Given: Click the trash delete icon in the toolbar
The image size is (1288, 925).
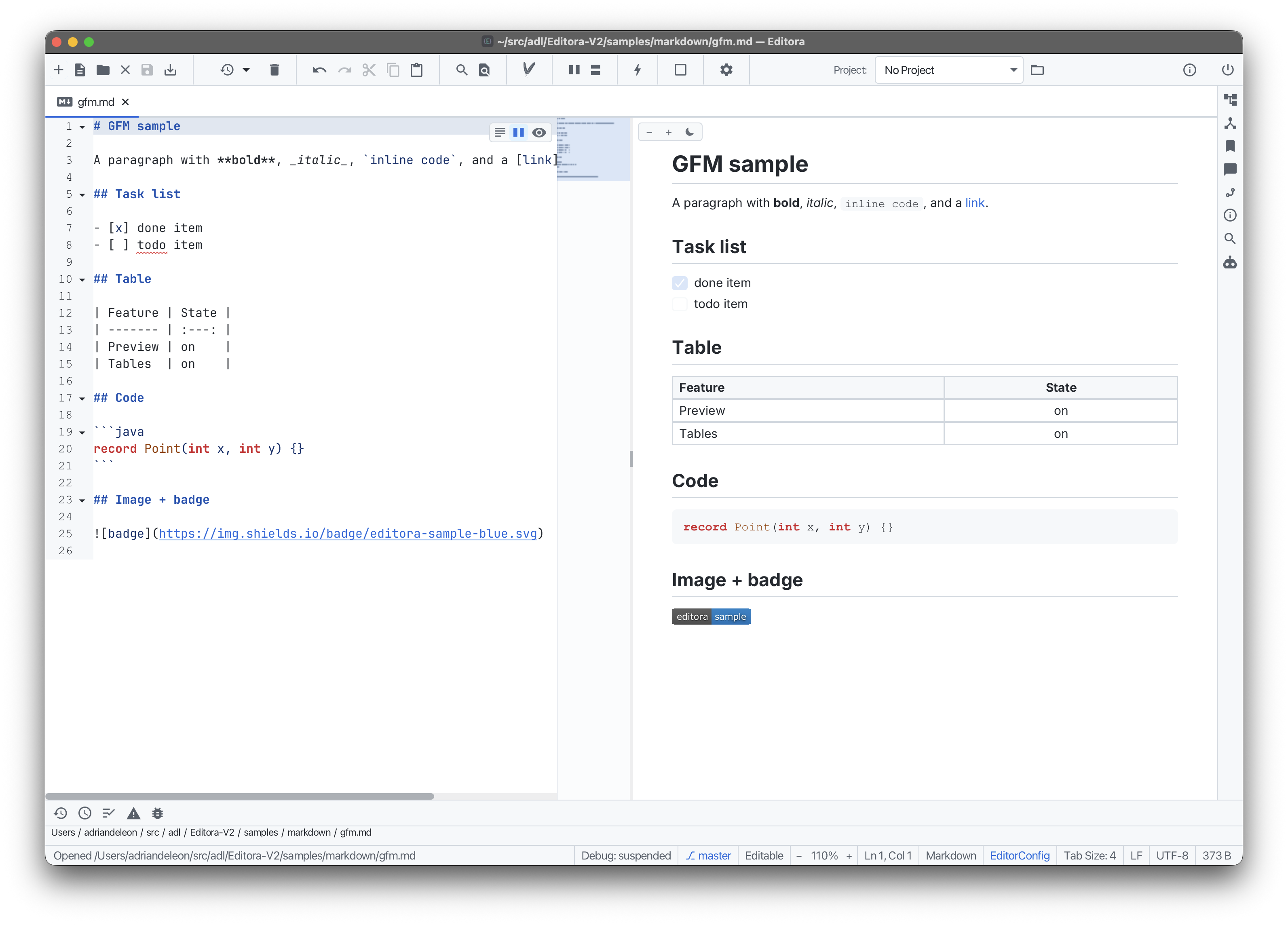Looking at the screenshot, I should 274,70.
